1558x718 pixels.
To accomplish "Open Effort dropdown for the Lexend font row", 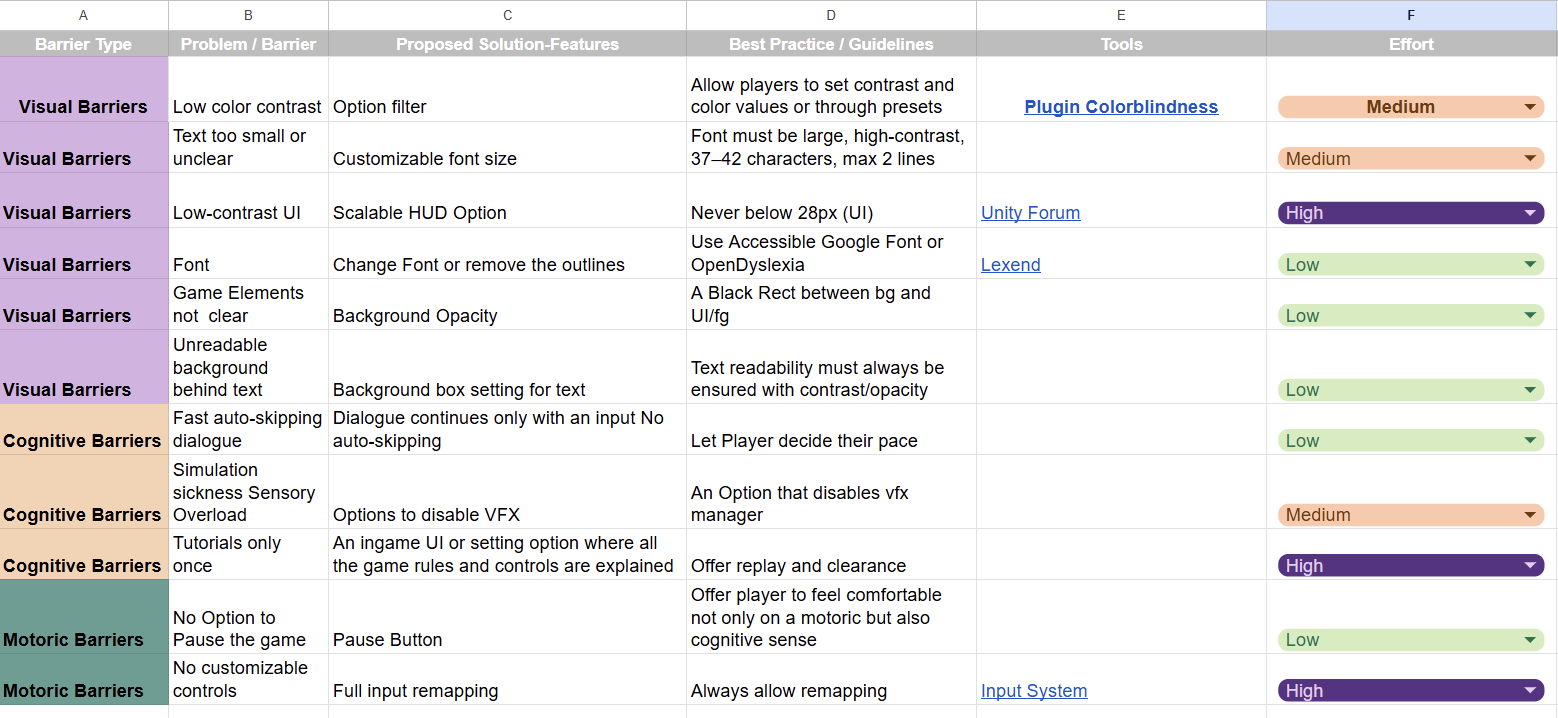I will point(1529,265).
